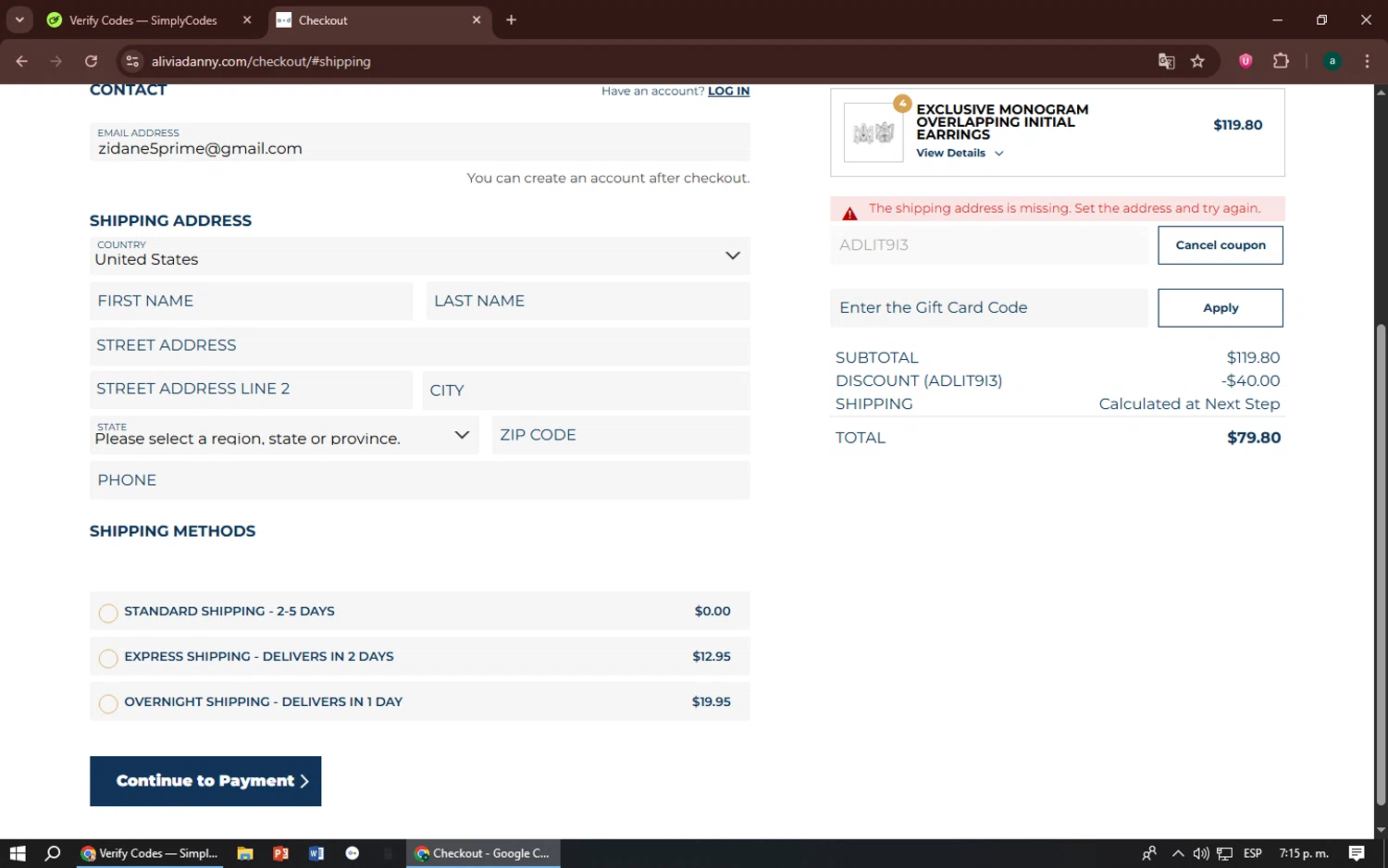This screenshot has width=1388, height=868.
Task: Focus the Street Address field
Action: pos(419,345)
